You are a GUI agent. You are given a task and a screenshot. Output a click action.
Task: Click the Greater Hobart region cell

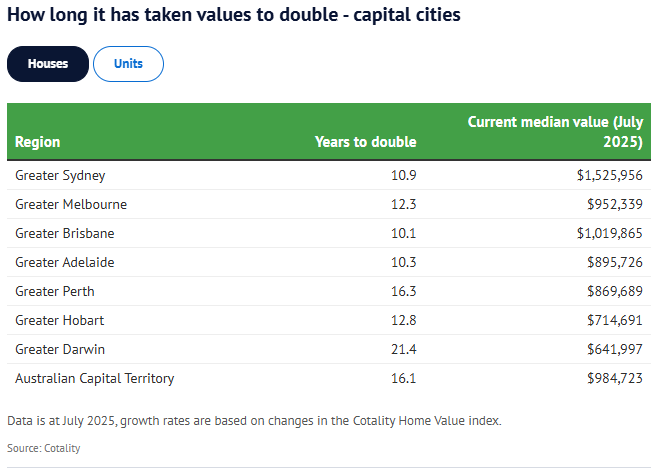(x=59, y=320)
